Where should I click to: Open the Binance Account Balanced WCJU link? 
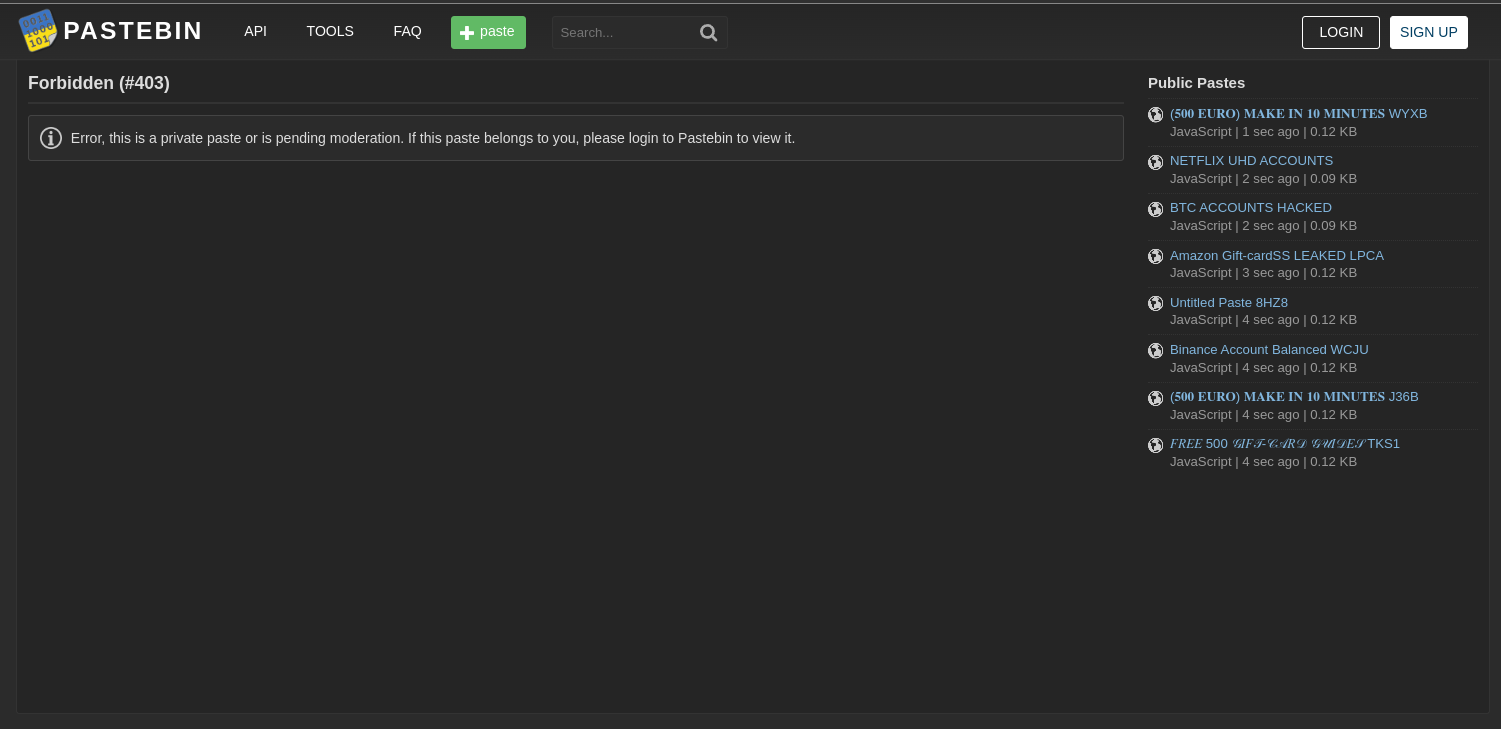pyautogui.click(x=1268, y=350)
